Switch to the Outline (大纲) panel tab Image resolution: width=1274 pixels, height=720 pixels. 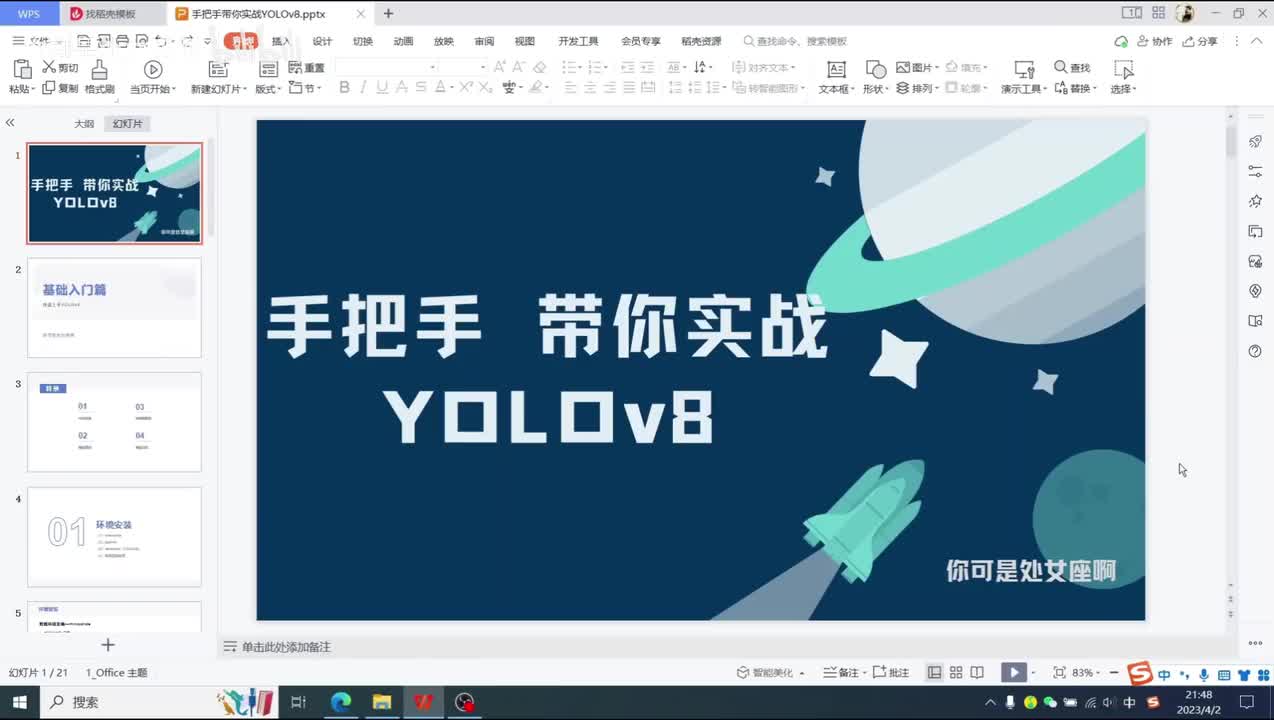point(84,124)
